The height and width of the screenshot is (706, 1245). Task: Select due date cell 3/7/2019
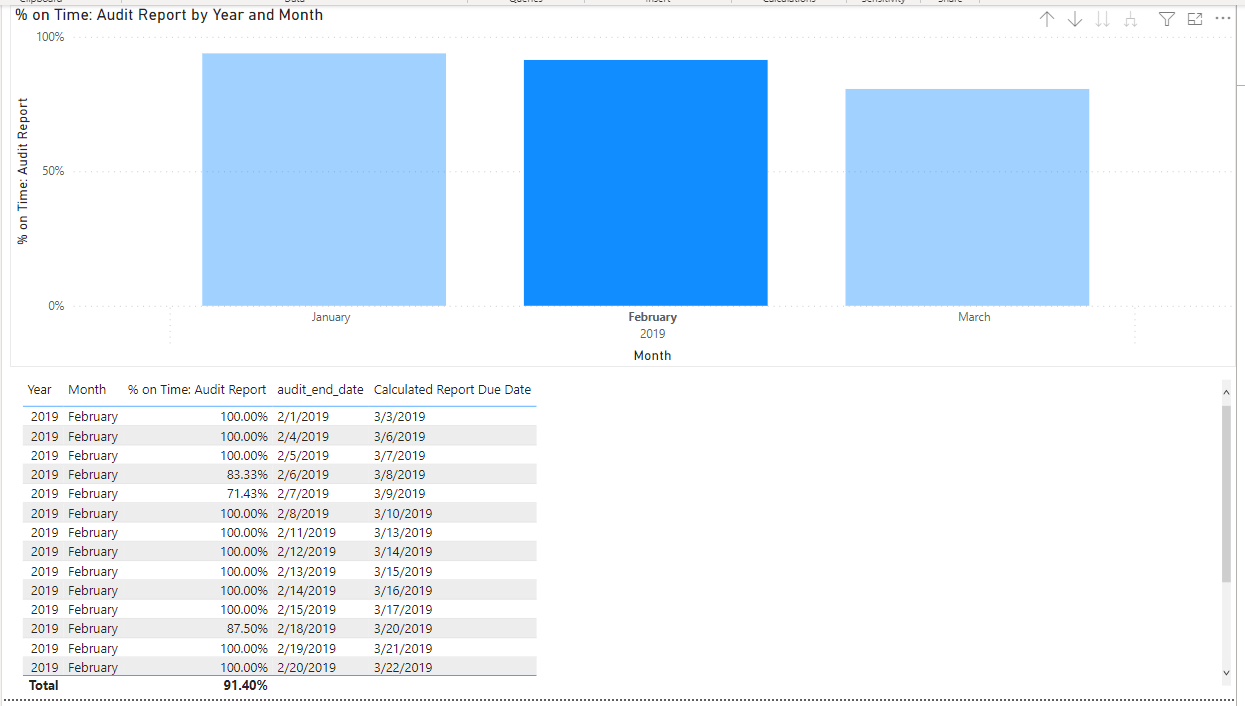400,456
